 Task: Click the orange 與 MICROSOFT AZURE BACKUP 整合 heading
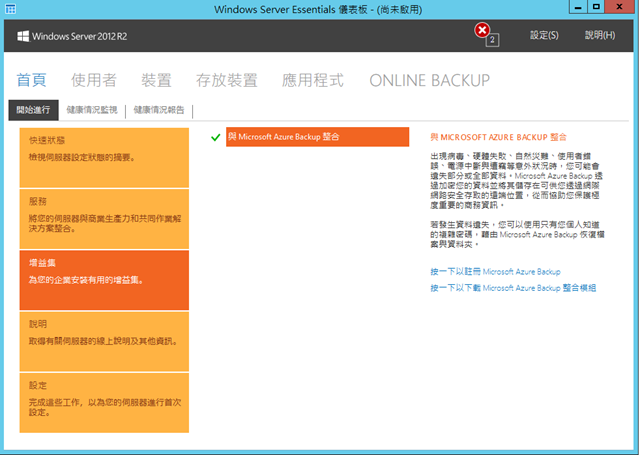coord(498,137)
